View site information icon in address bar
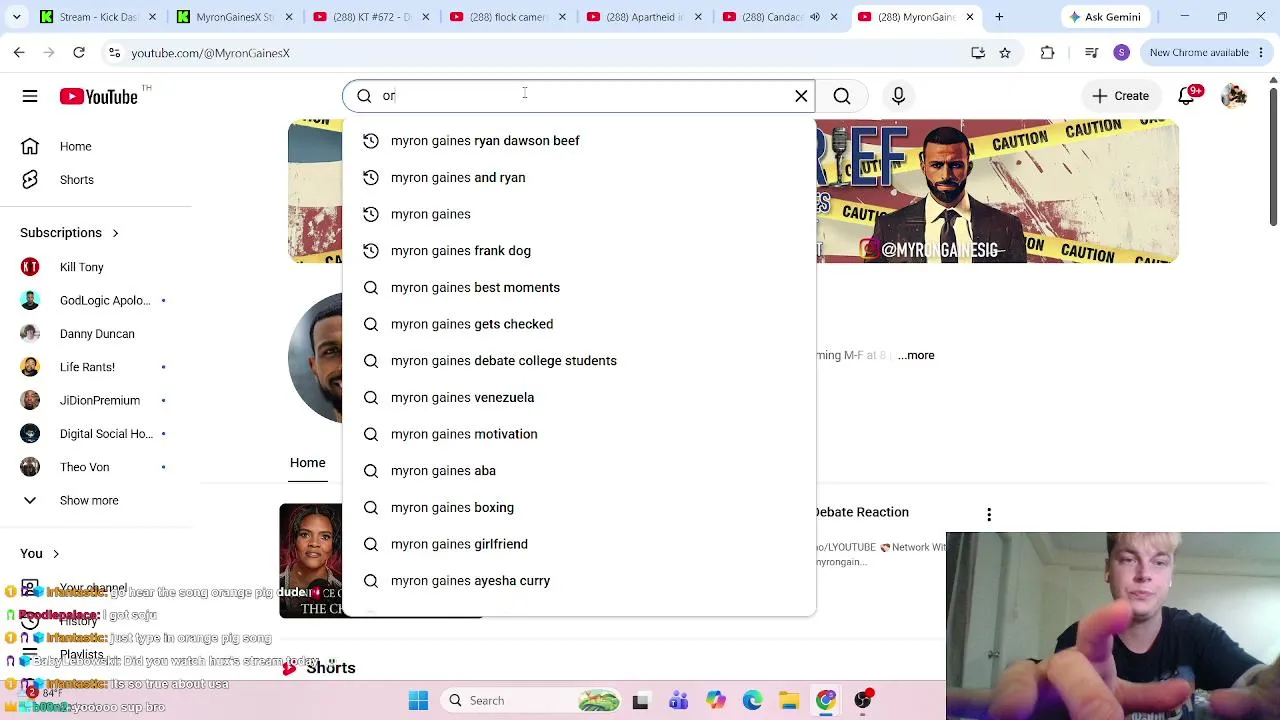 tap(114, 53)
